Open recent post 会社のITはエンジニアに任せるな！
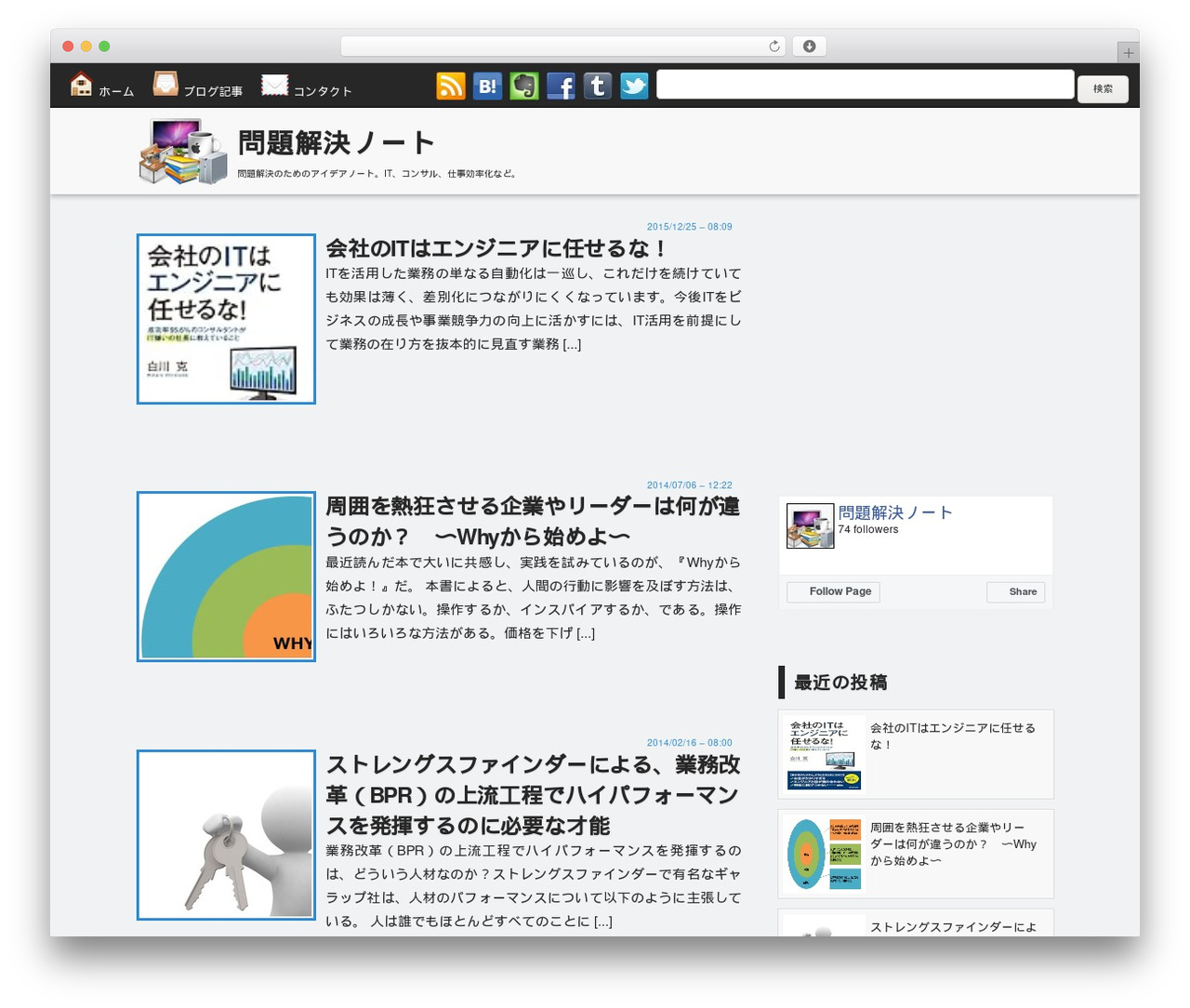 click(x=953, y=736)
